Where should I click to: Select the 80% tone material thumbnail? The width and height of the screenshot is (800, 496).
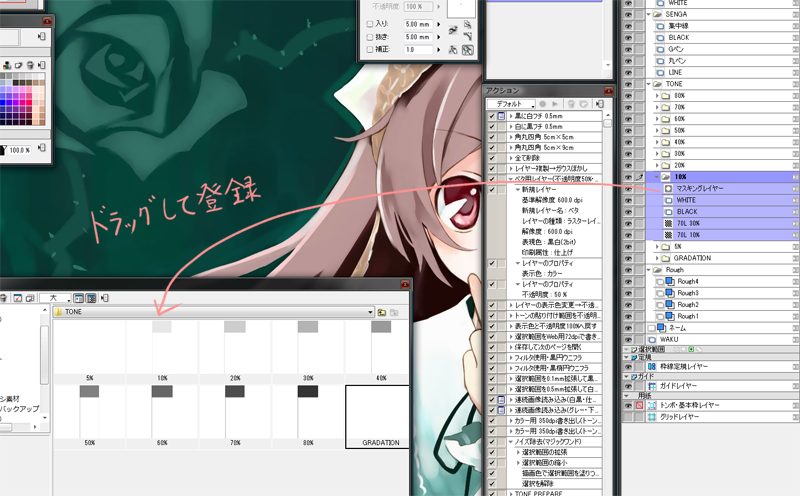[x=308, y=416]
